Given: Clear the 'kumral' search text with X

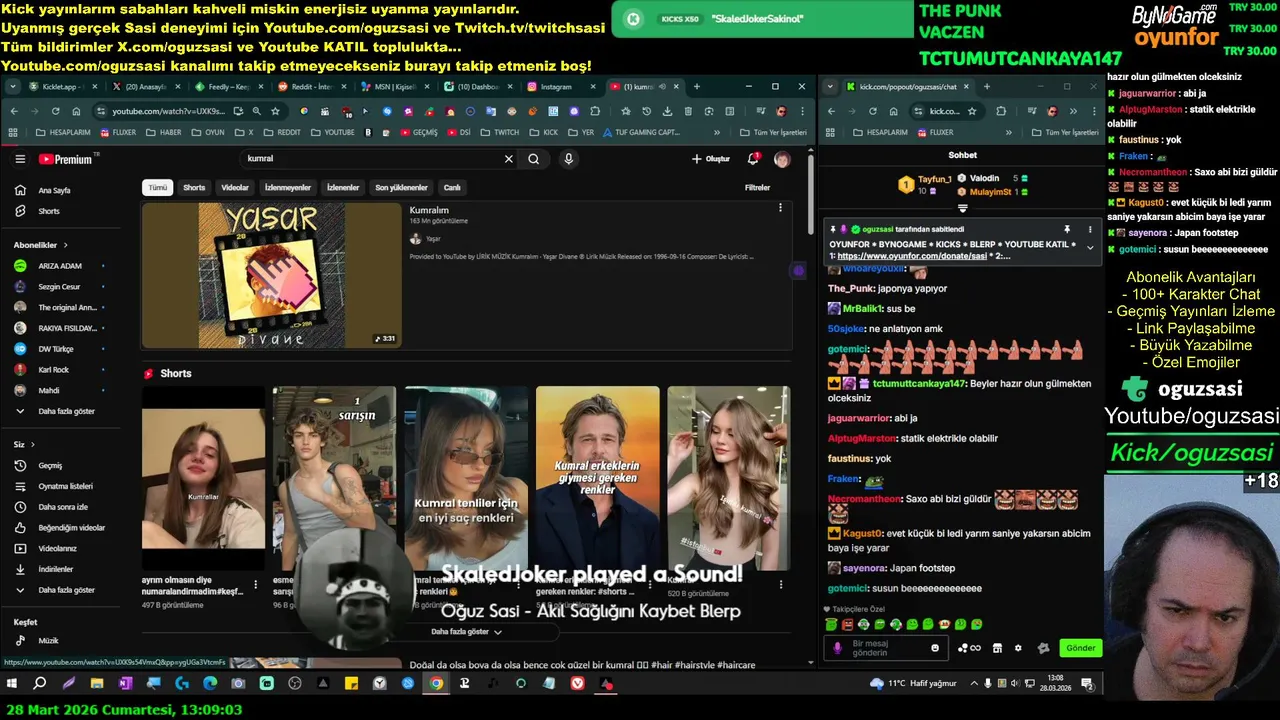Looking at the screenshot, I should point(508,159).
